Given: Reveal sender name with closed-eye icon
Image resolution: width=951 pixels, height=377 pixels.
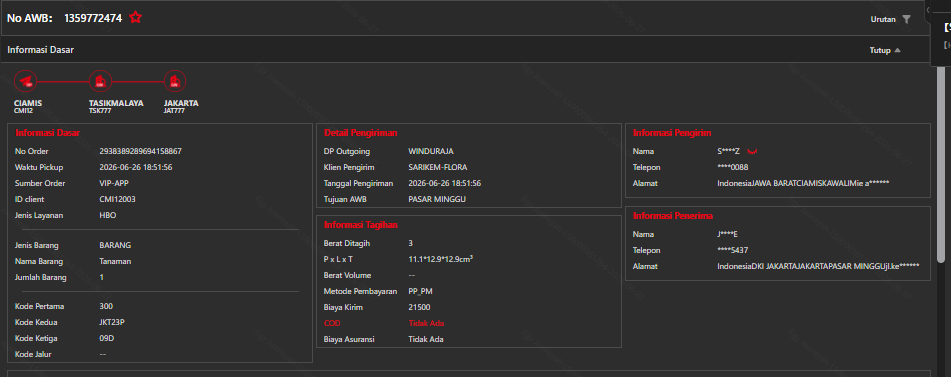Looking at the screenshot, I should pyautogui.click(x=753, y=151).
